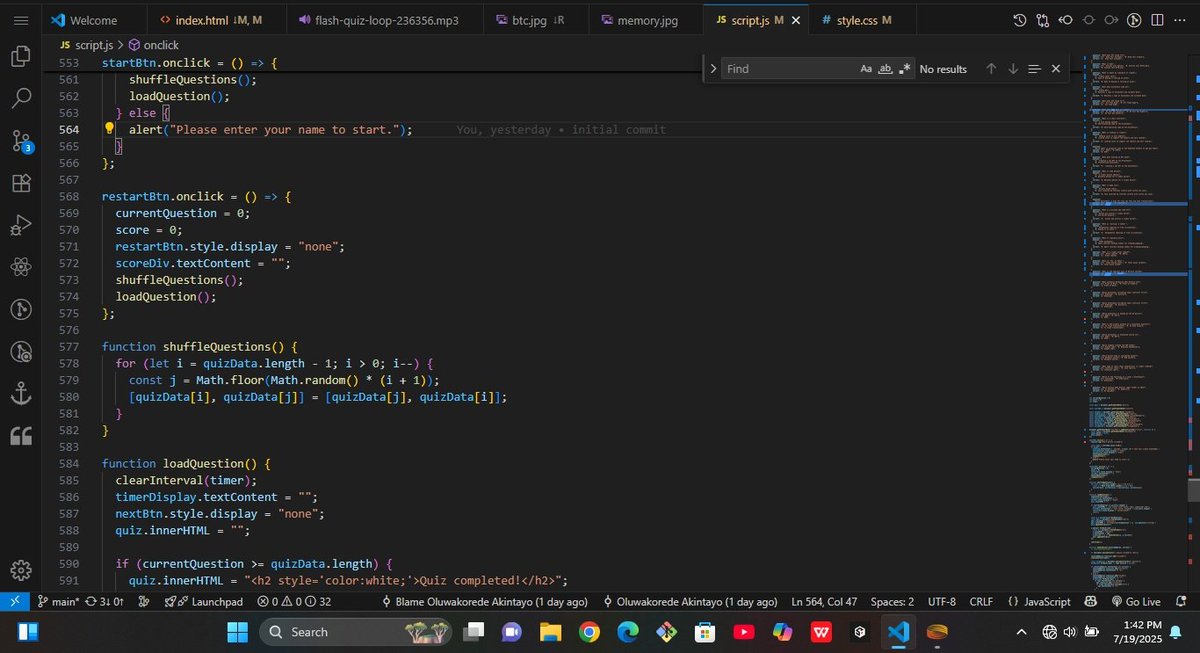Close the Find widget
This screenshot has width=1200, height=653.
tap(1056, 69)
